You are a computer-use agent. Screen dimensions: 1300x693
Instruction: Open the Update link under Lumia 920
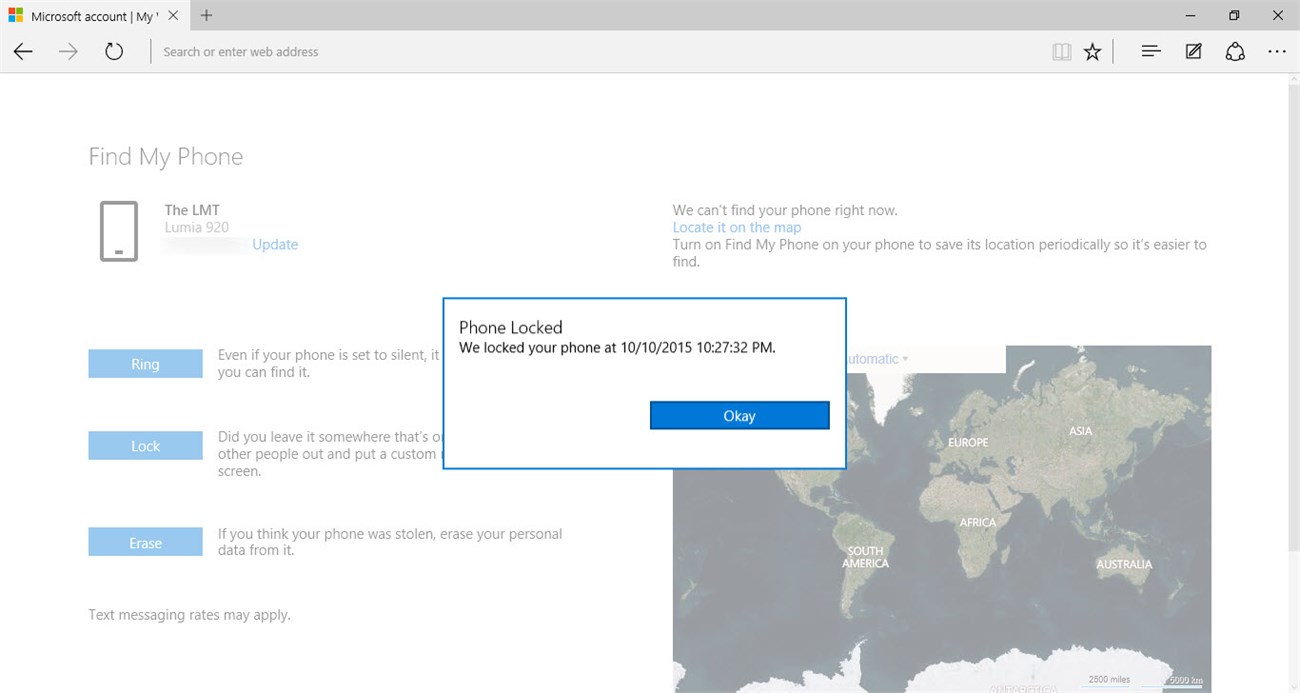pyautogui.click(x=275, y=244)
